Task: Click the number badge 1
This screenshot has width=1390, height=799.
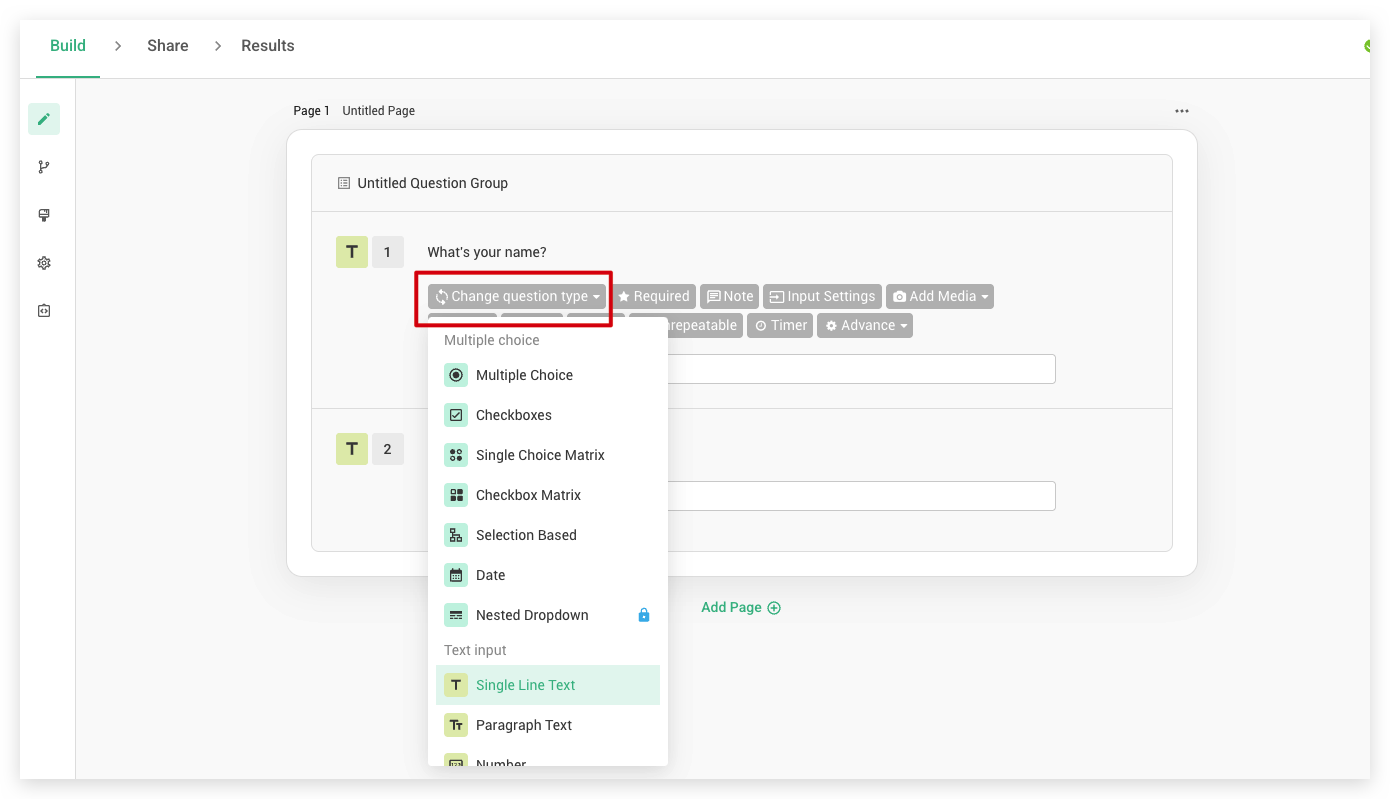Action: pos(388,252)
